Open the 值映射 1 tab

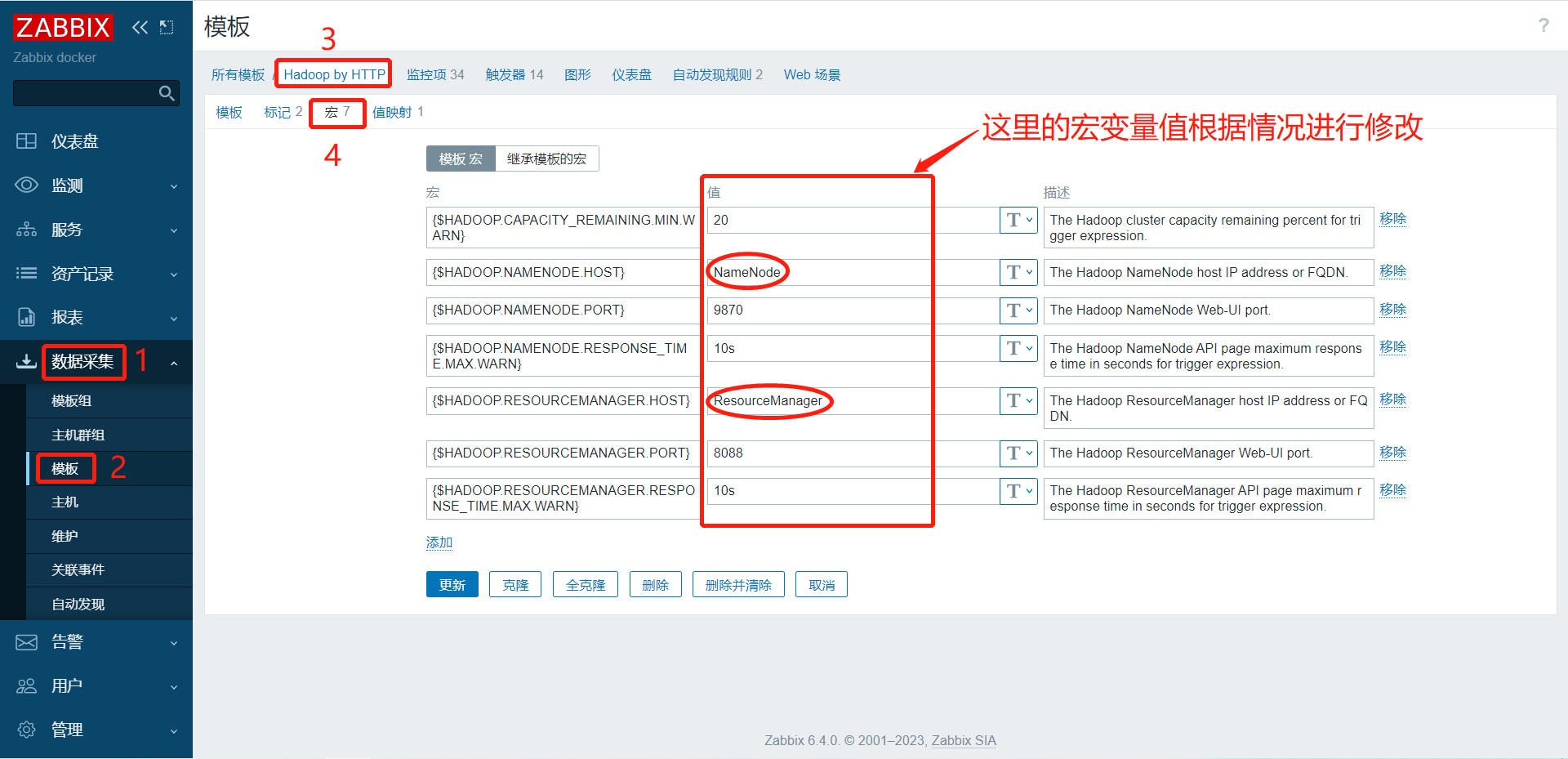[398, 112]
